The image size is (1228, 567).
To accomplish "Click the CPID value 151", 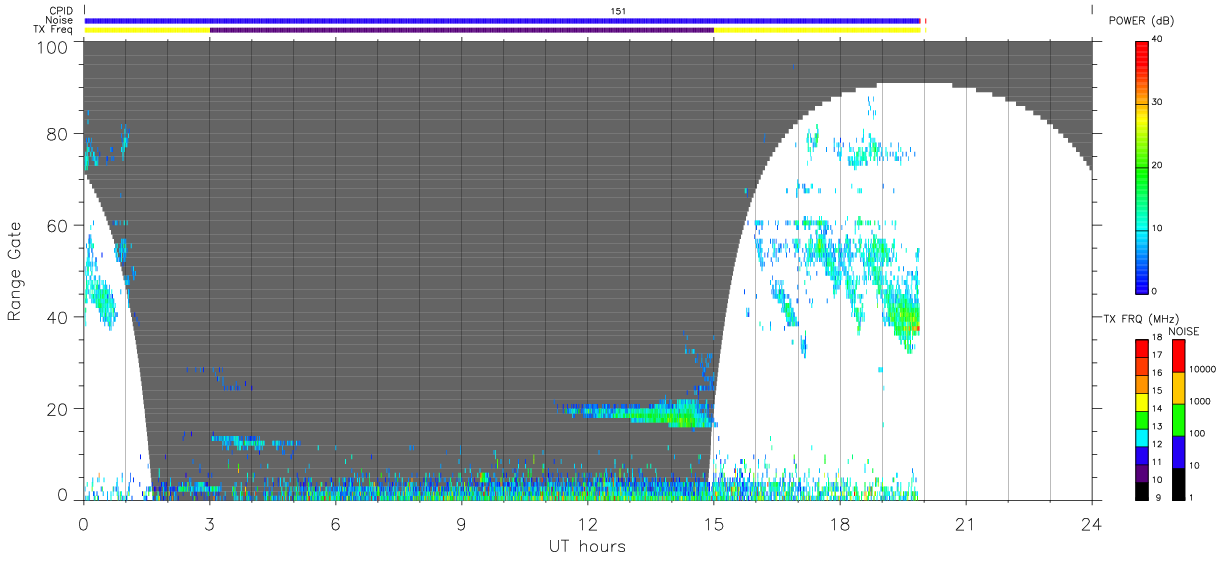I will tap(618, 11).
